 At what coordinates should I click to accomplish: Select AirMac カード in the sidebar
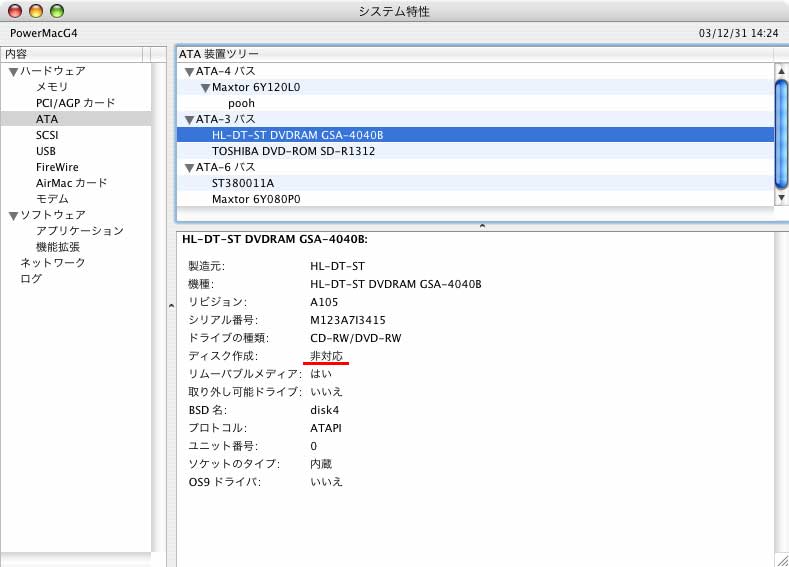click(71, 183)
